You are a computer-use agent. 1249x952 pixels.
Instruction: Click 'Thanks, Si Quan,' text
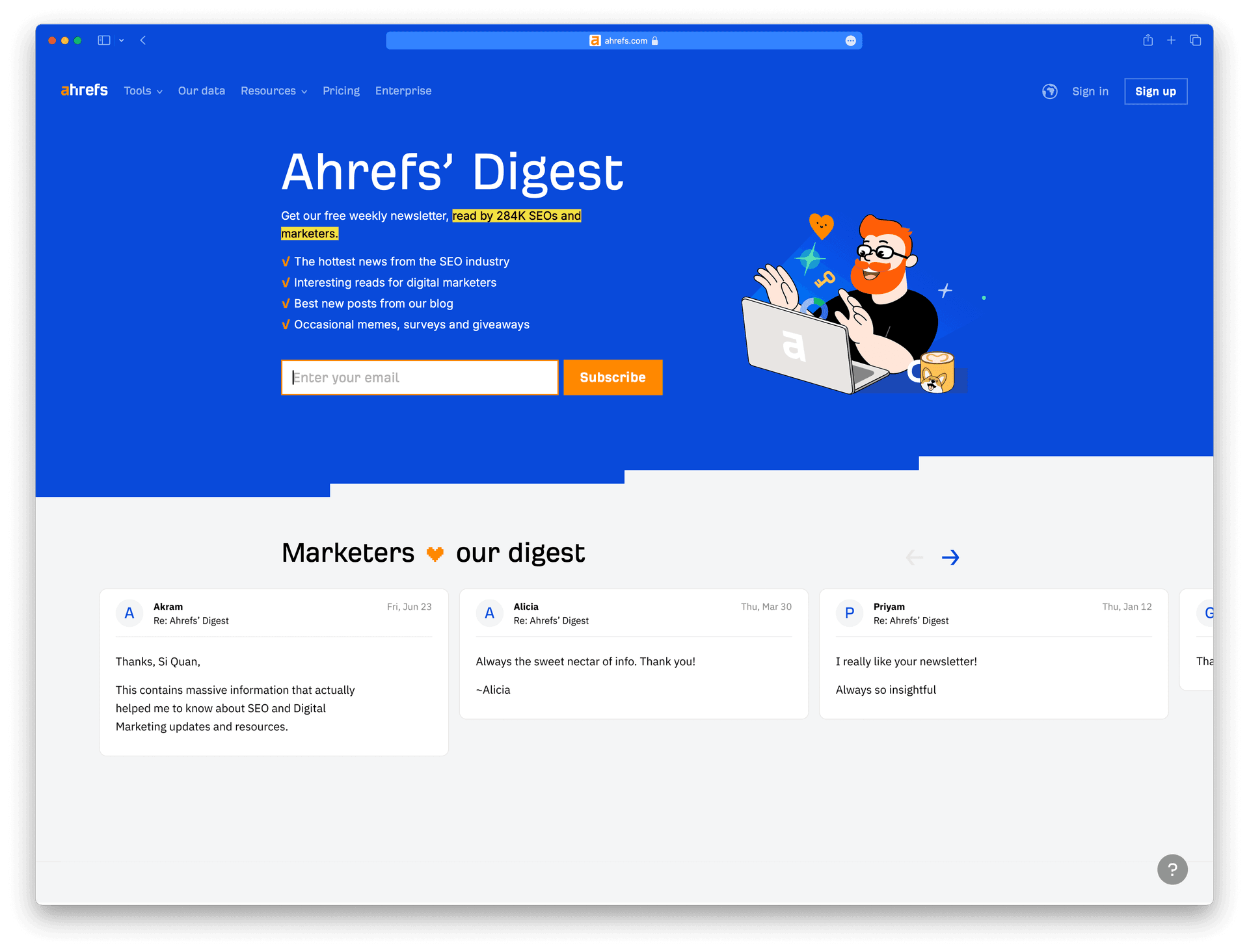tap(158, 661)
